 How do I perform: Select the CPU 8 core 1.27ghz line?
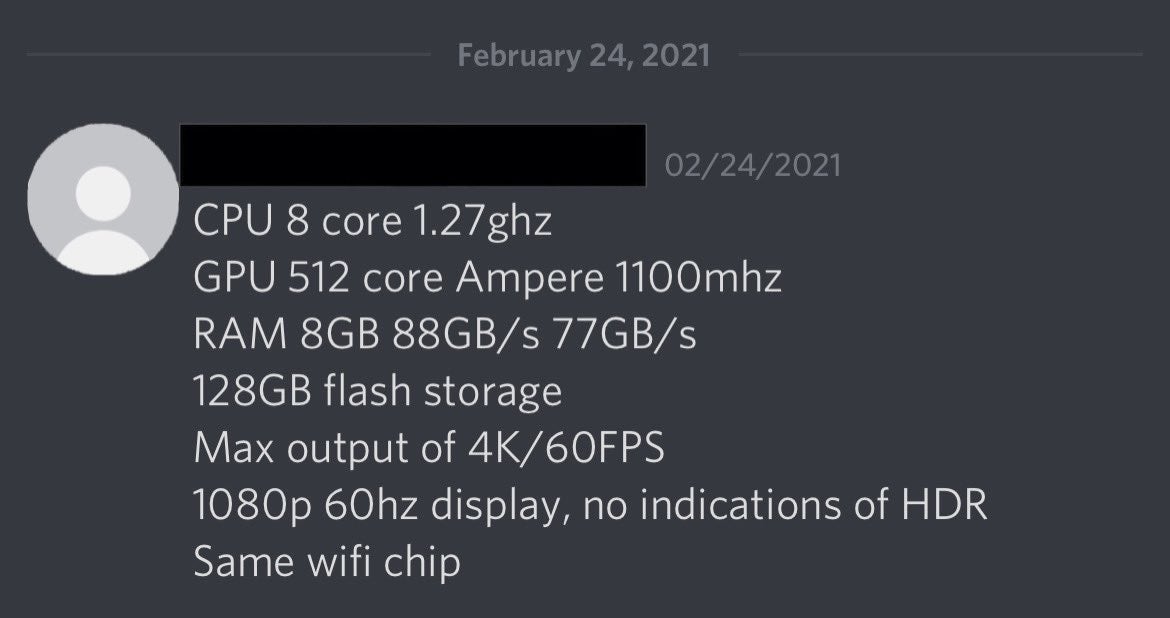(372, 221)
